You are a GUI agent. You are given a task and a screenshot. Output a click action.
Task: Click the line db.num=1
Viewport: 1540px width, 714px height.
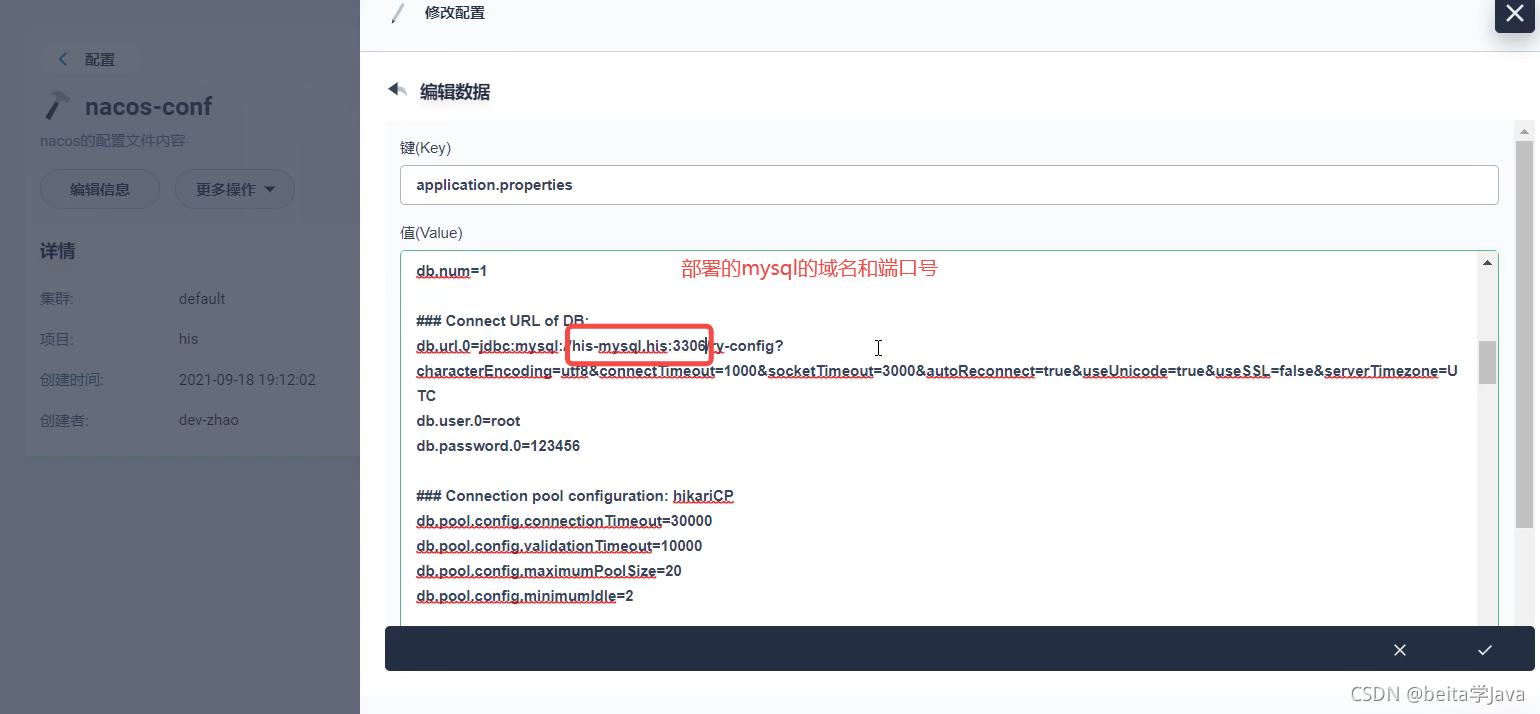[451, 271]
